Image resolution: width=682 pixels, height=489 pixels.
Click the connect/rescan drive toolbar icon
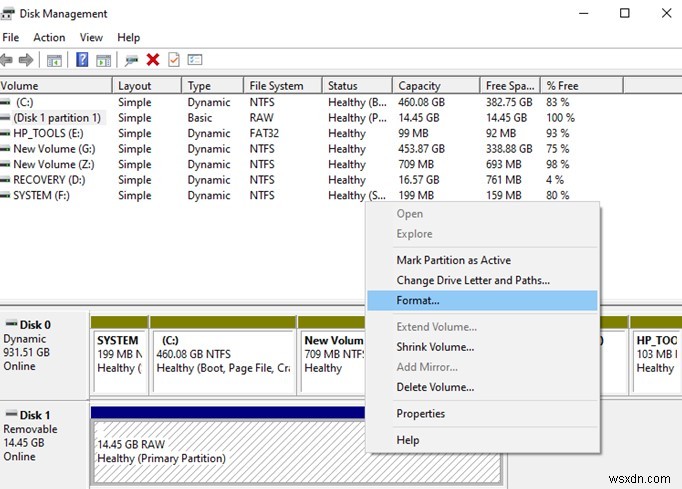[x=132, y=61]
